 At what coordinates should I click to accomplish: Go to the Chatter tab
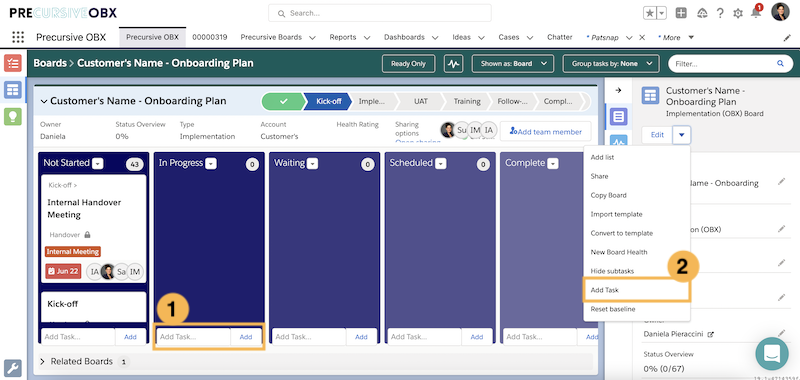point(560,37)
